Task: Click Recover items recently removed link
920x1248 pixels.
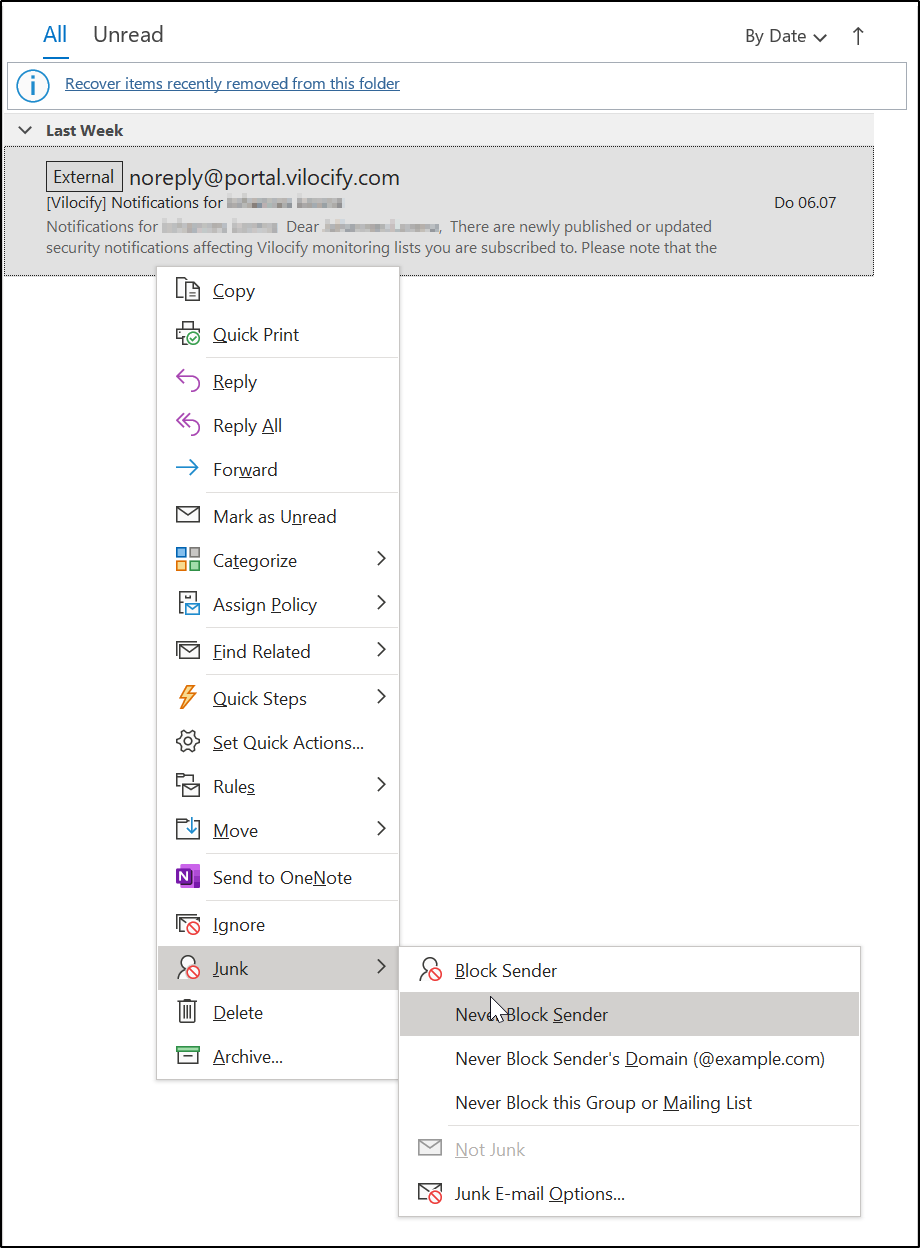Action: point(232,84)
